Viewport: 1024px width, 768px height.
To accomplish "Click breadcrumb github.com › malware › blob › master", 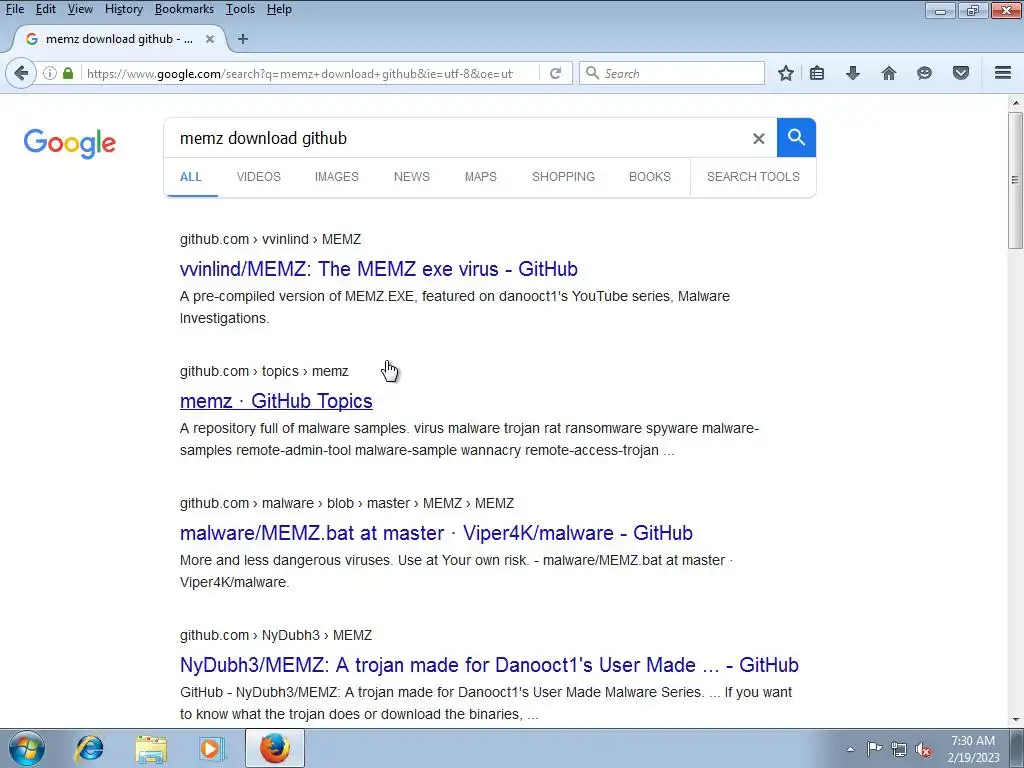I will click(347, 504).
